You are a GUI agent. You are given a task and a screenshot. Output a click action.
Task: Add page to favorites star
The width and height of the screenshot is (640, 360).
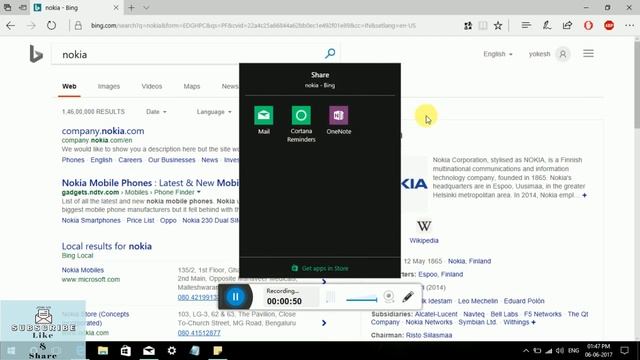(498, 26)
